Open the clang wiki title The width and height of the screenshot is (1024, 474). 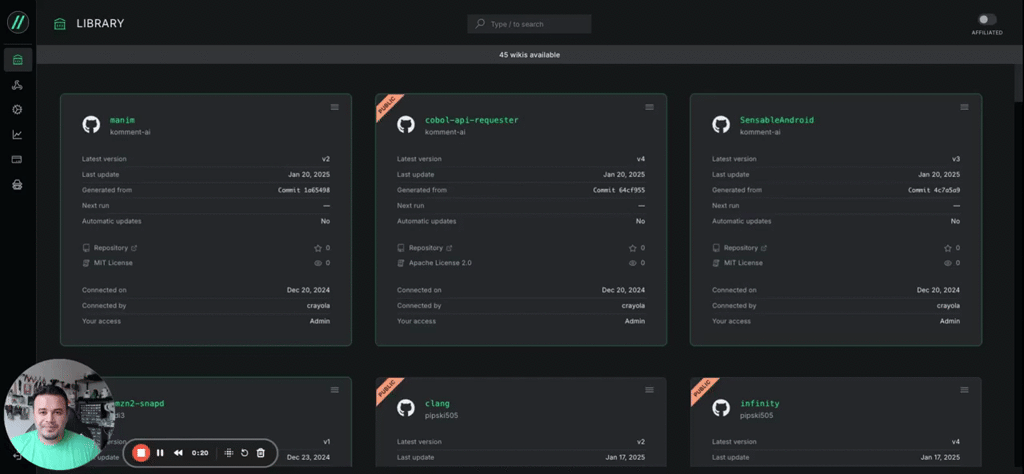438,403
